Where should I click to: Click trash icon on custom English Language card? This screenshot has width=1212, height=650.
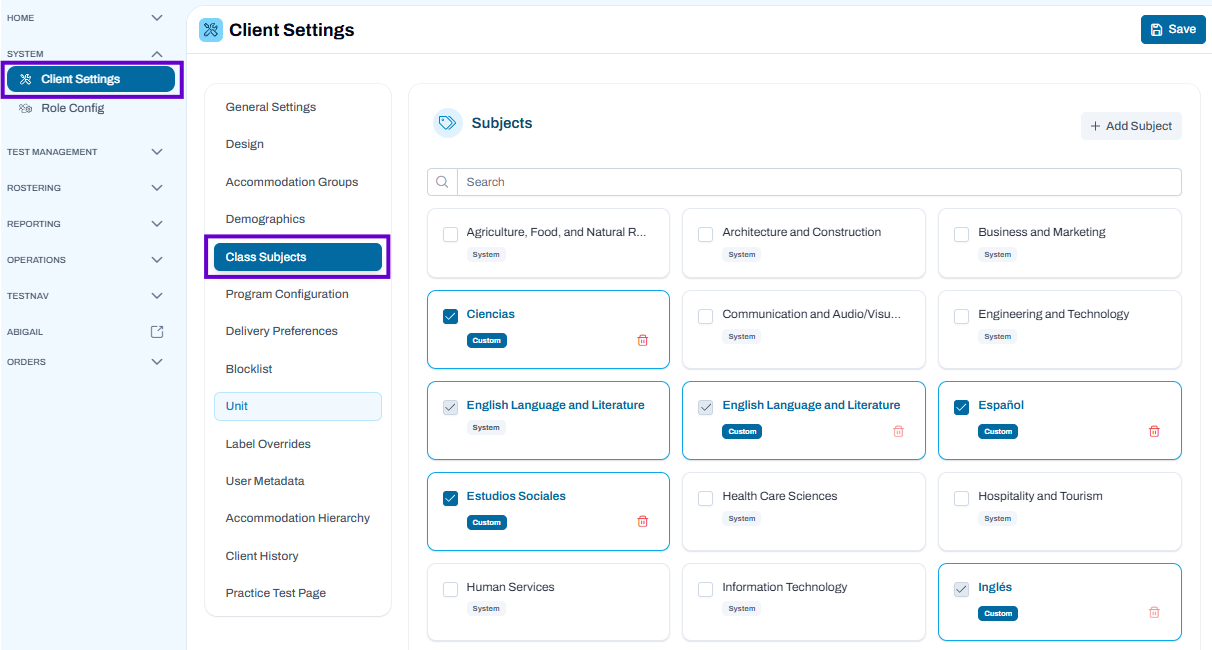tap(898, 431)
